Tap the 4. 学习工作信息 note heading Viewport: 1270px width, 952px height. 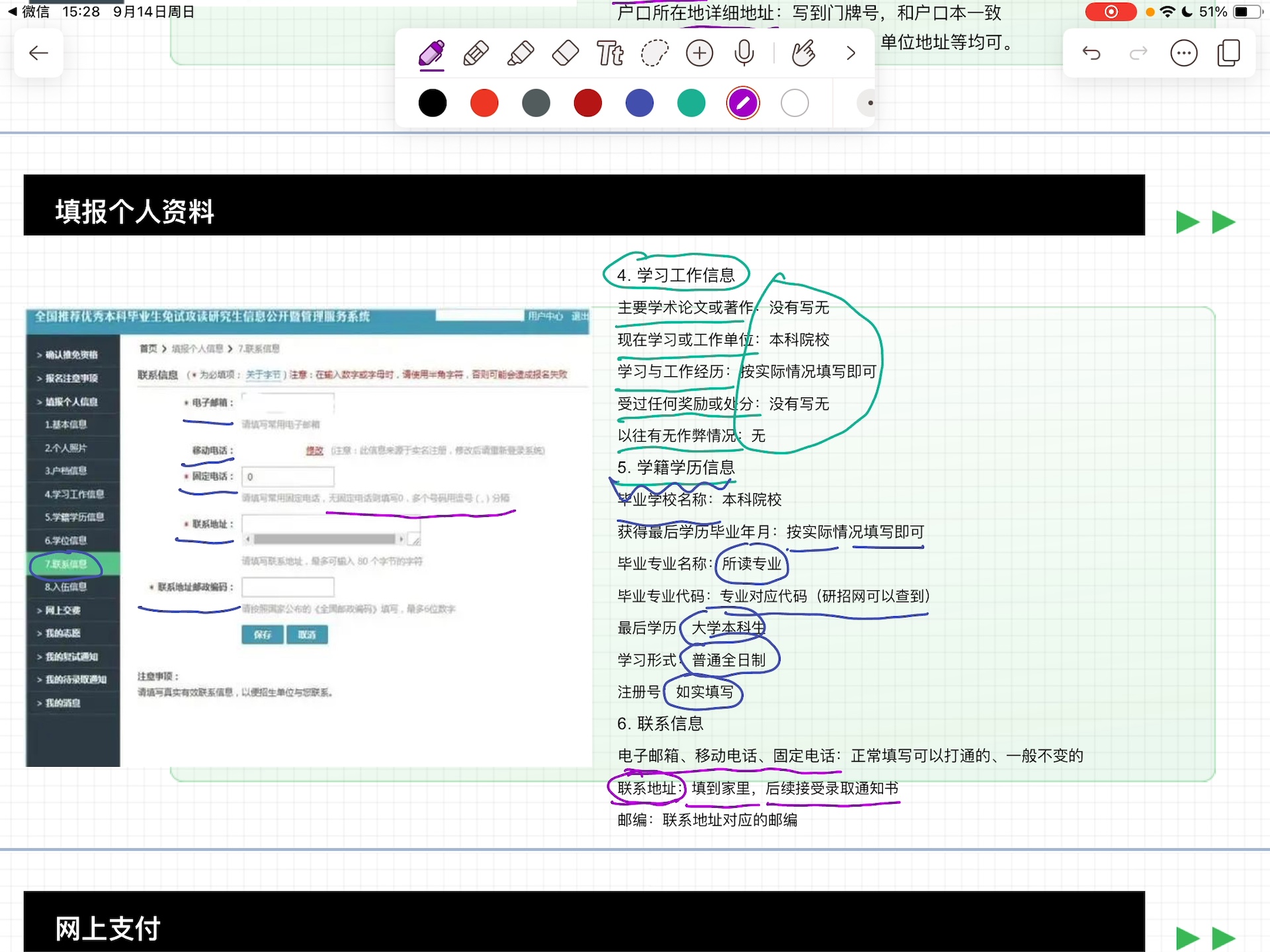pos(676,275)
